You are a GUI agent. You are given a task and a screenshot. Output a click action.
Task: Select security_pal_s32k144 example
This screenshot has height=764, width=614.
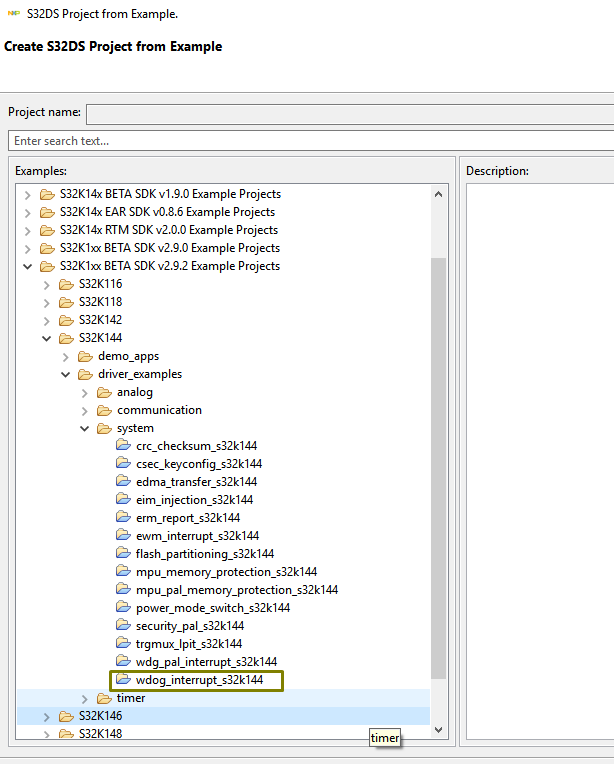point(190,626)
